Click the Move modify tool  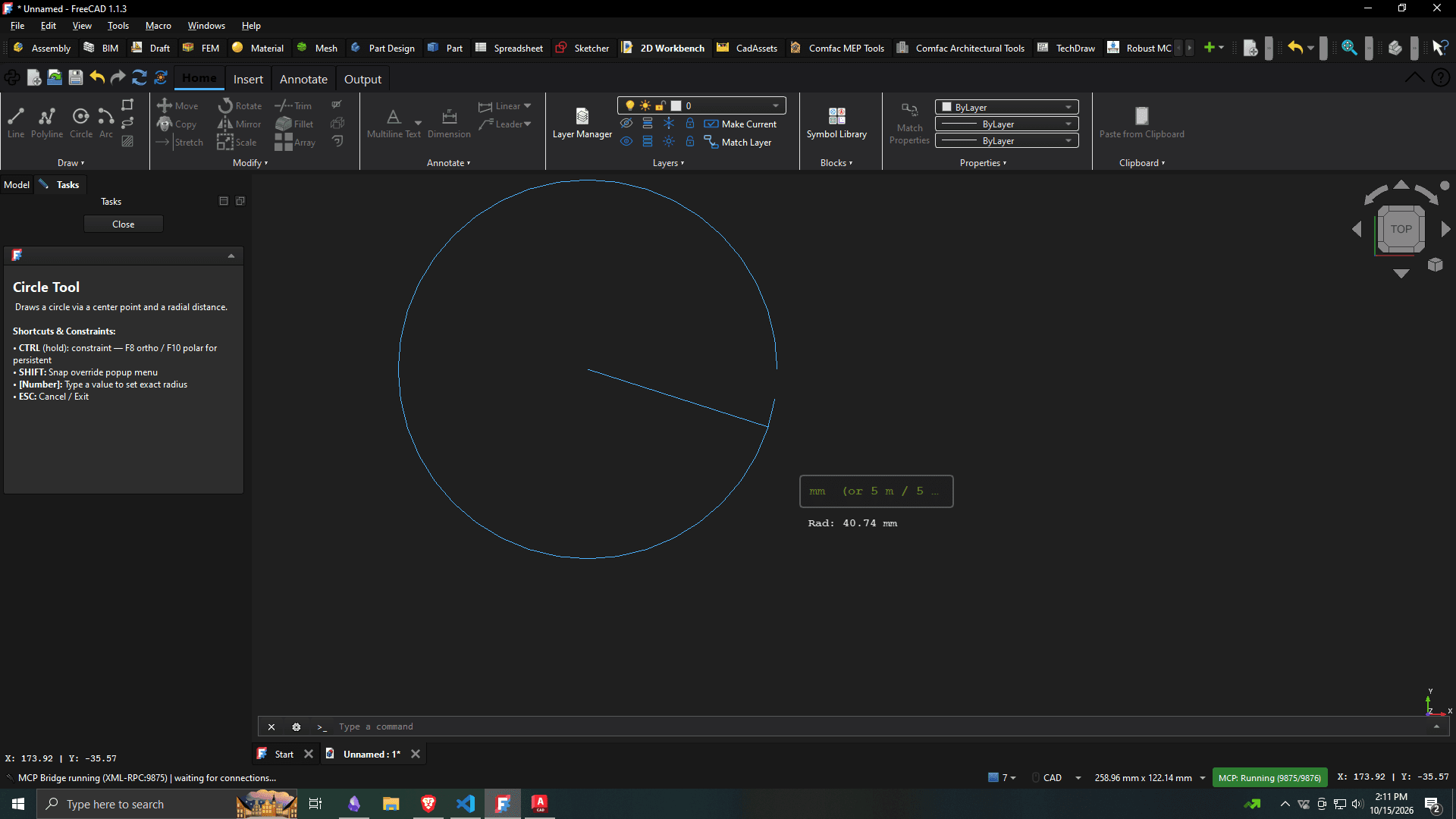tap(177, 105)
